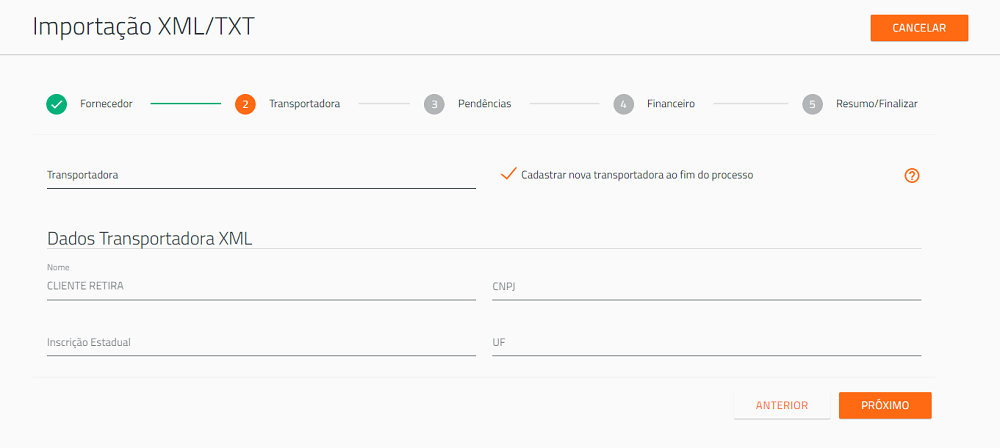The height and width of the screenshot is (448, 1000).
Task: Click the CANCELAR button
Action: point(919,28)
